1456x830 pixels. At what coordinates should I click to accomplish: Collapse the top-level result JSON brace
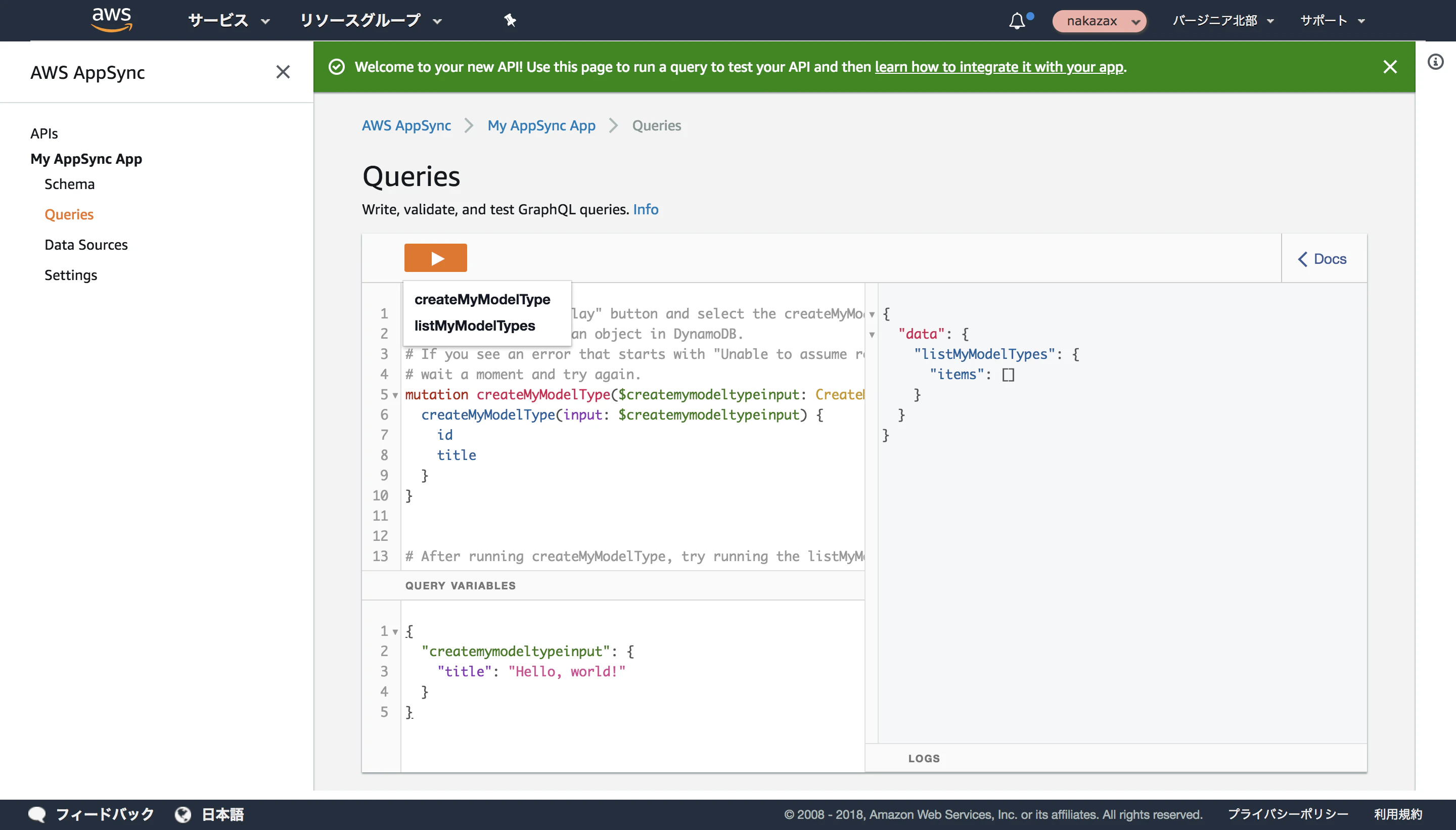(872, 314)
